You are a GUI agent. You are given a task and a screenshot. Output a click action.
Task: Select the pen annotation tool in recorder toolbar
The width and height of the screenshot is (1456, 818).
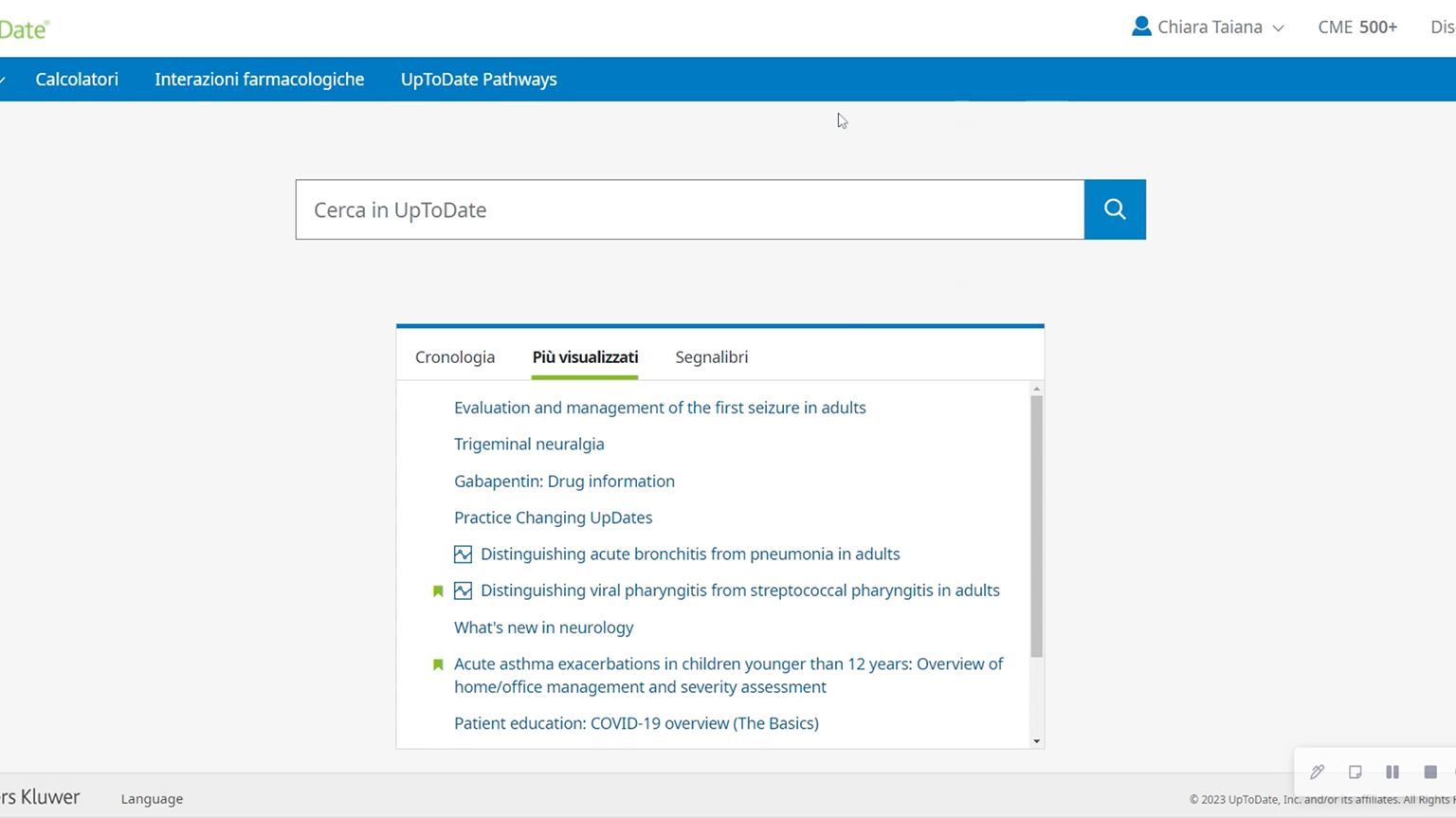click(x=1317, y=772)
